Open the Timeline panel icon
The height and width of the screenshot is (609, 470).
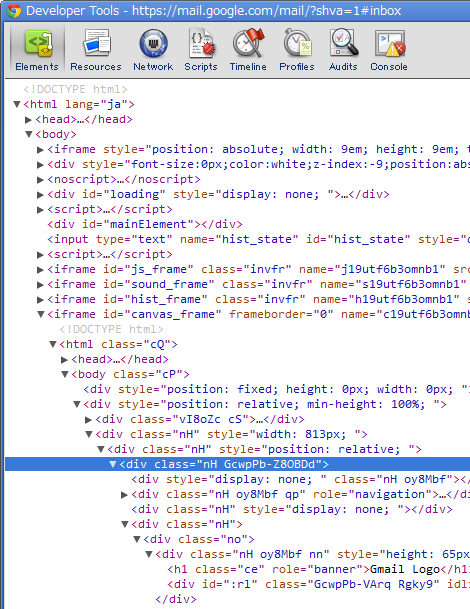pyautogui.click(x=248, y=49)
